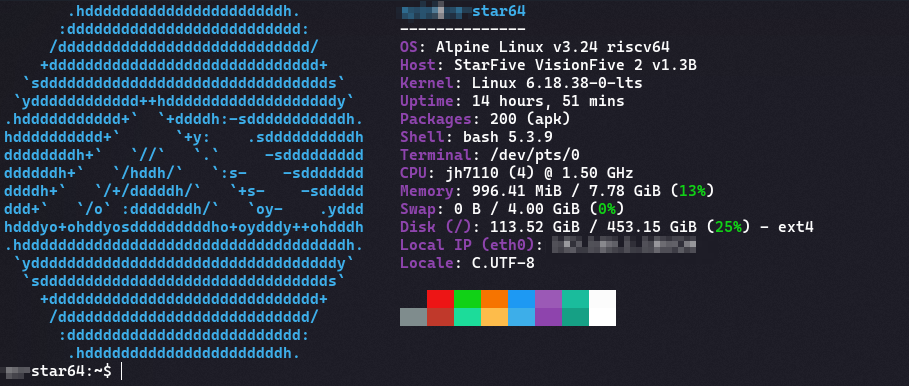Click the 'Host' label

[417, 65]
